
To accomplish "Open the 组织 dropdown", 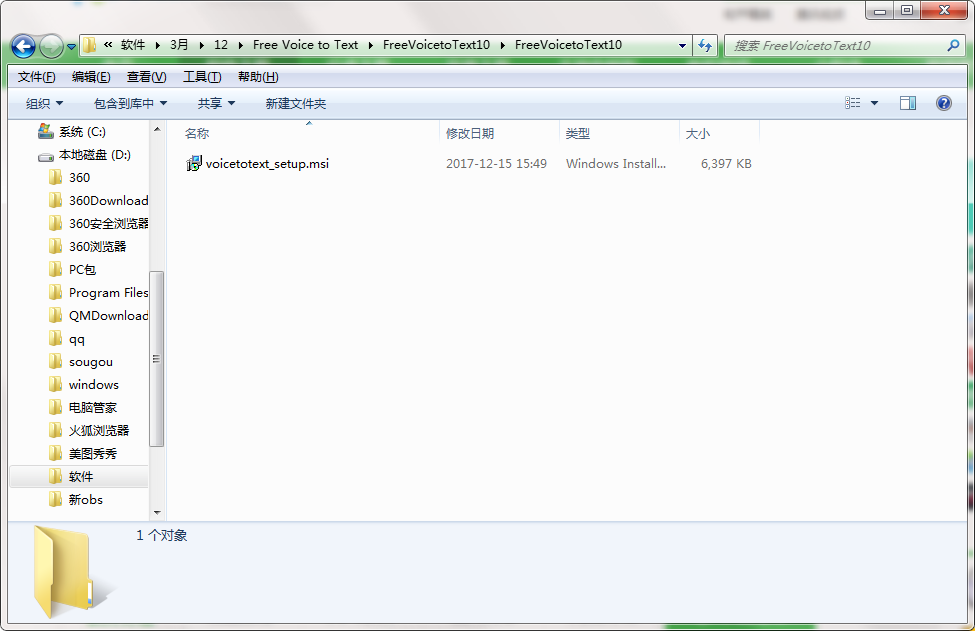I will 44,103.
